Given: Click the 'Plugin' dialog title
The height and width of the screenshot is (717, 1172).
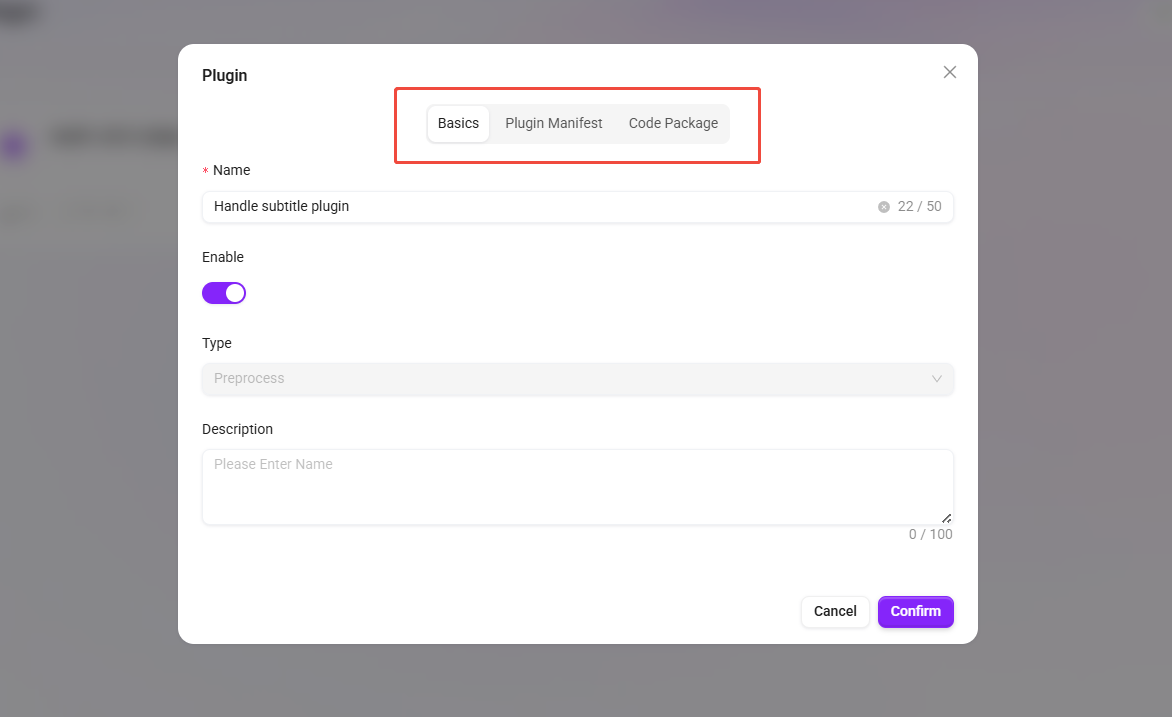Looking at the screenshot, I should click(x=224, y=76).
